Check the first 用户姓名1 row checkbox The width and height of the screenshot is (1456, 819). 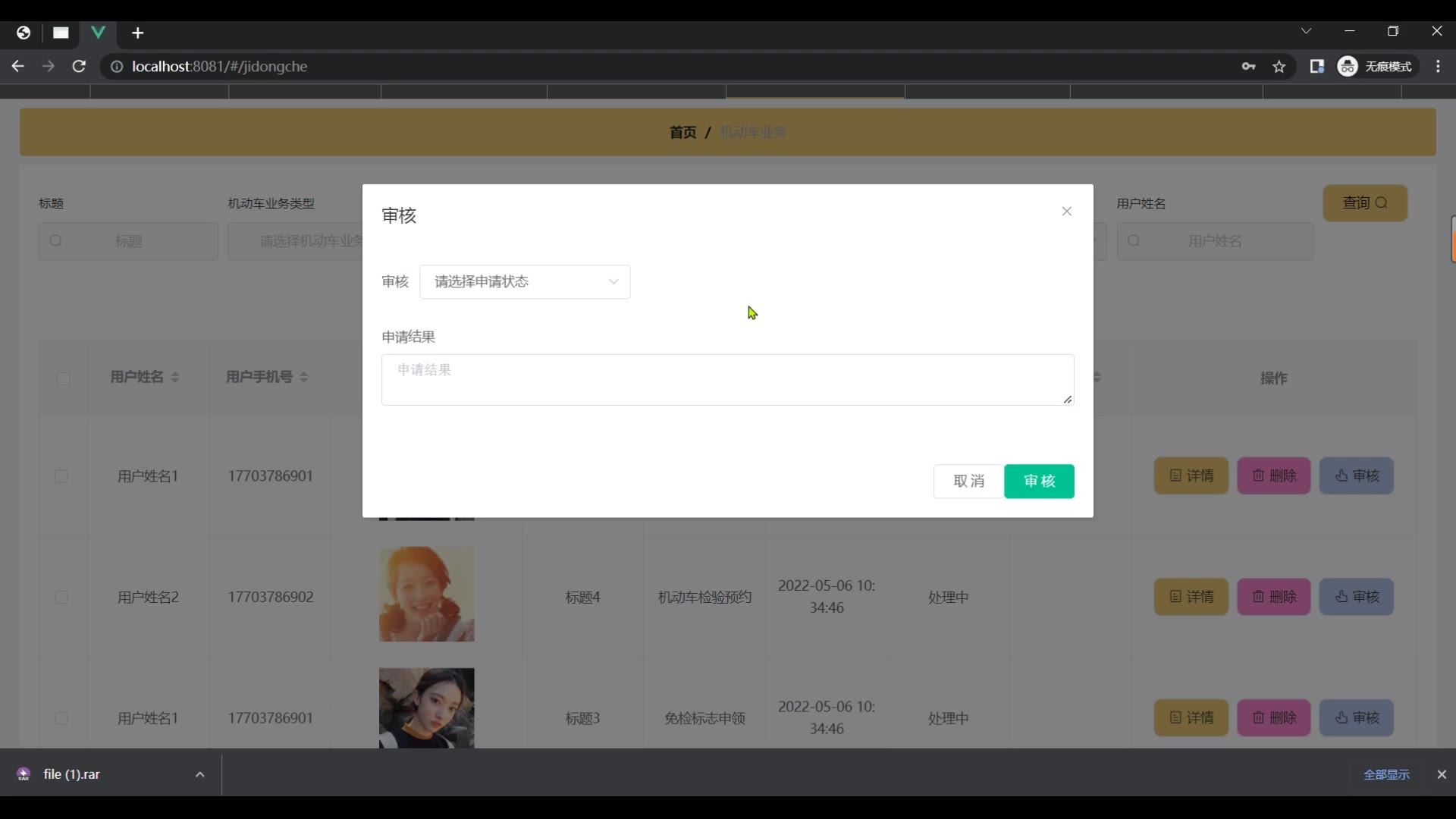click(x=61, y=476)
